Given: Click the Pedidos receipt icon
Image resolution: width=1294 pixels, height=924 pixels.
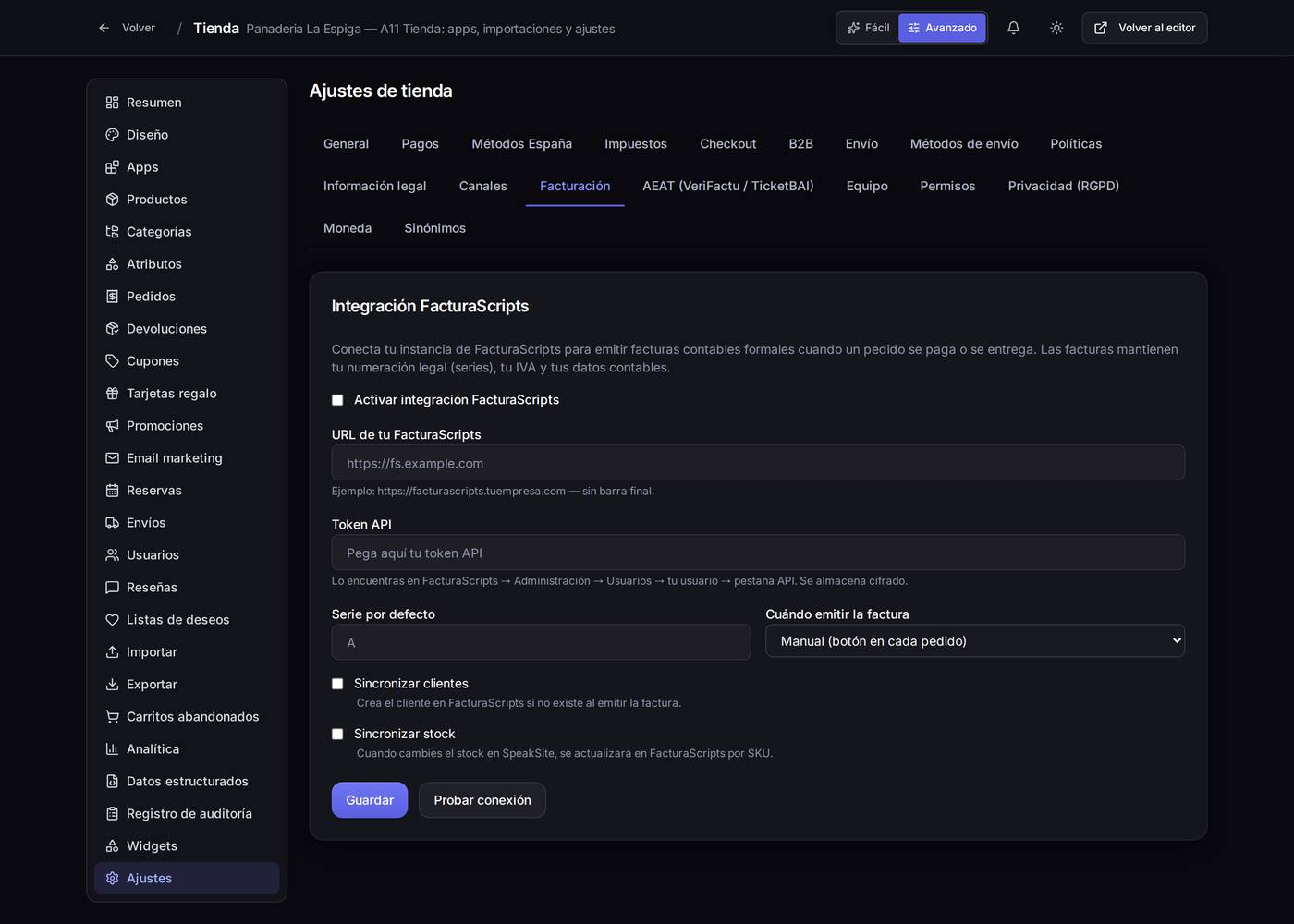Looking at the screenshot, I should [x=112, y=297].
